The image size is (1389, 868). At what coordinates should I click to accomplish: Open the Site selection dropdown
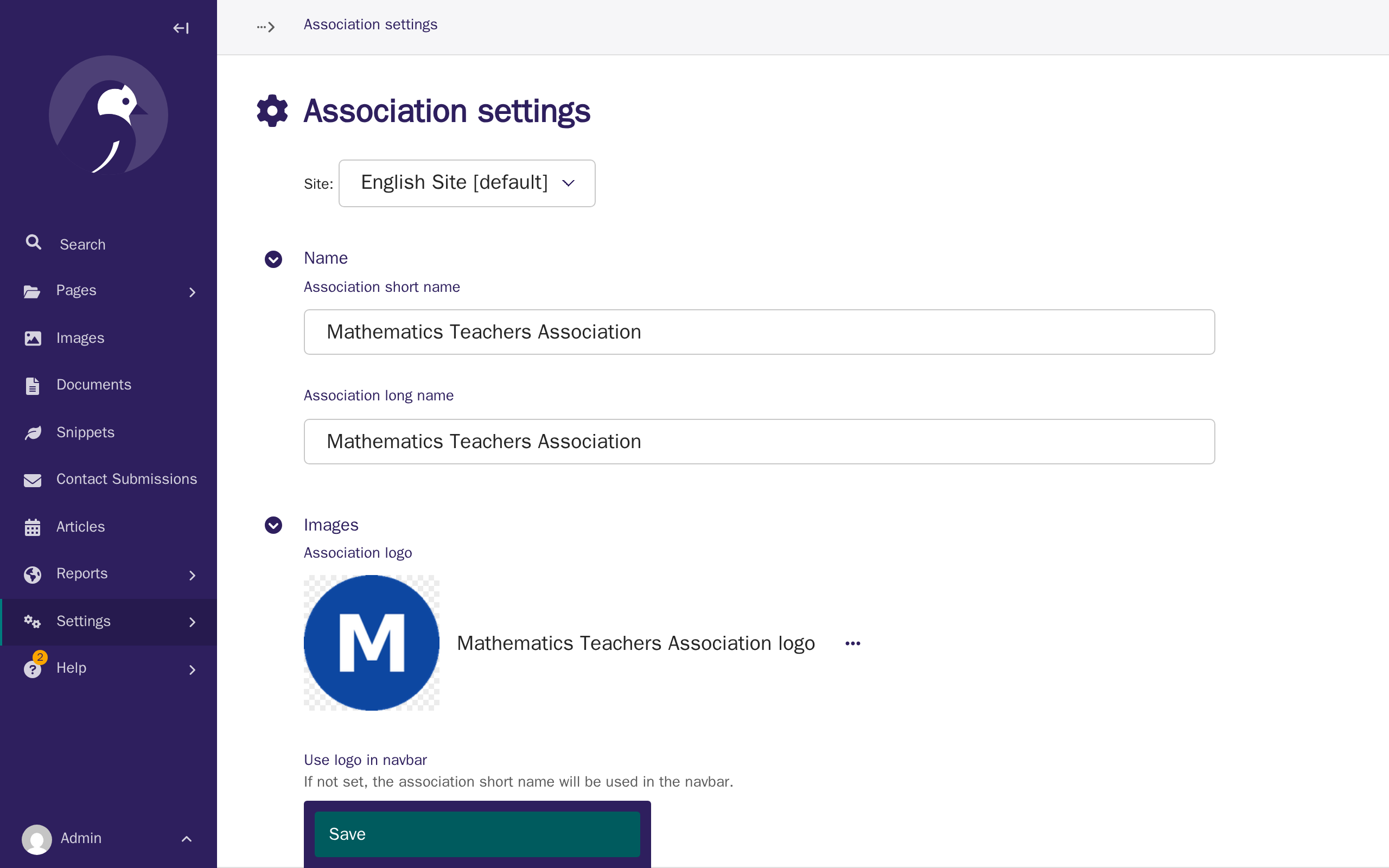pyautogui.click(x=467, y=183)
